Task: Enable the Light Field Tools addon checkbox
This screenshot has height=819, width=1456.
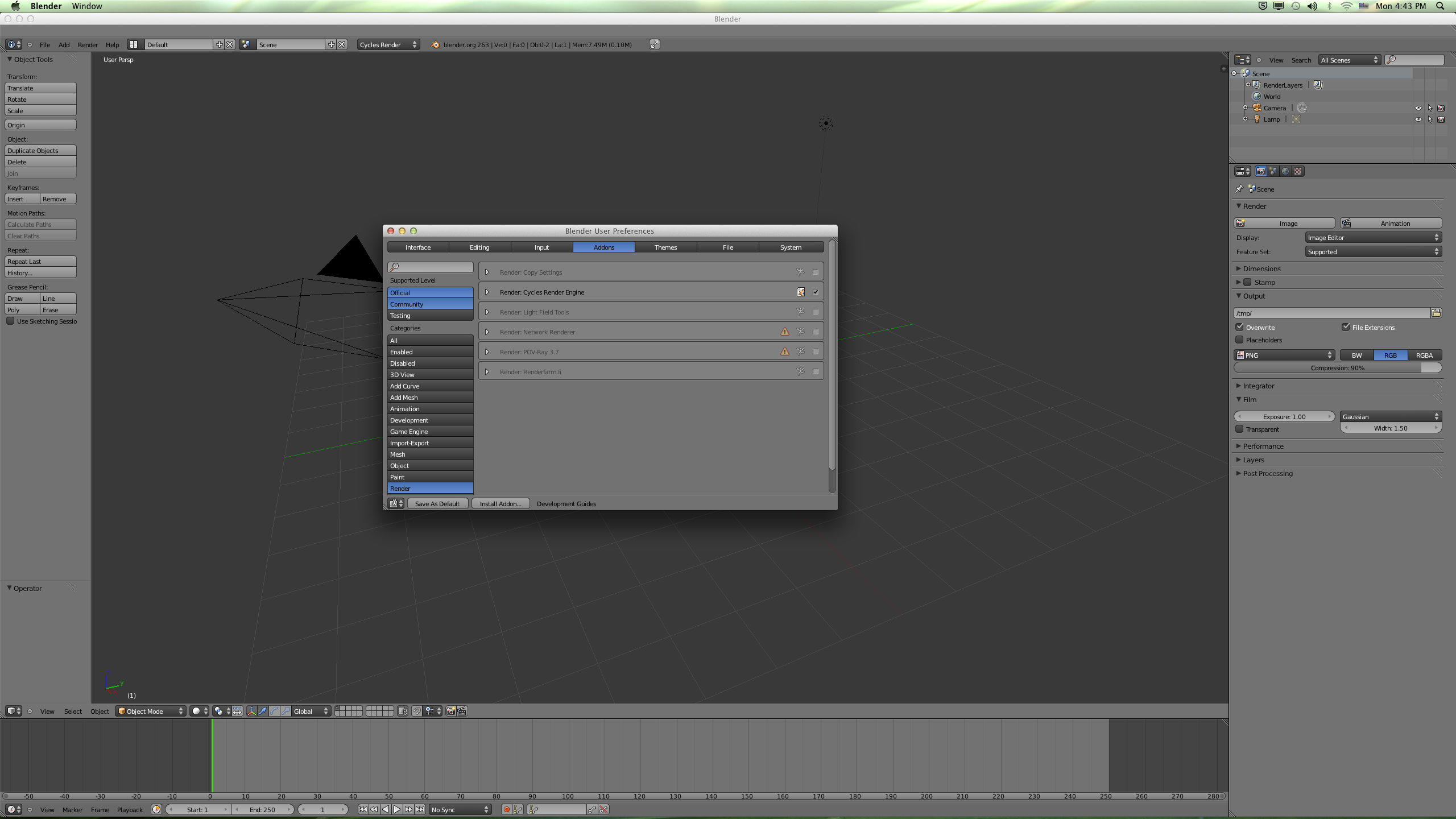Action: coord(816,312)
